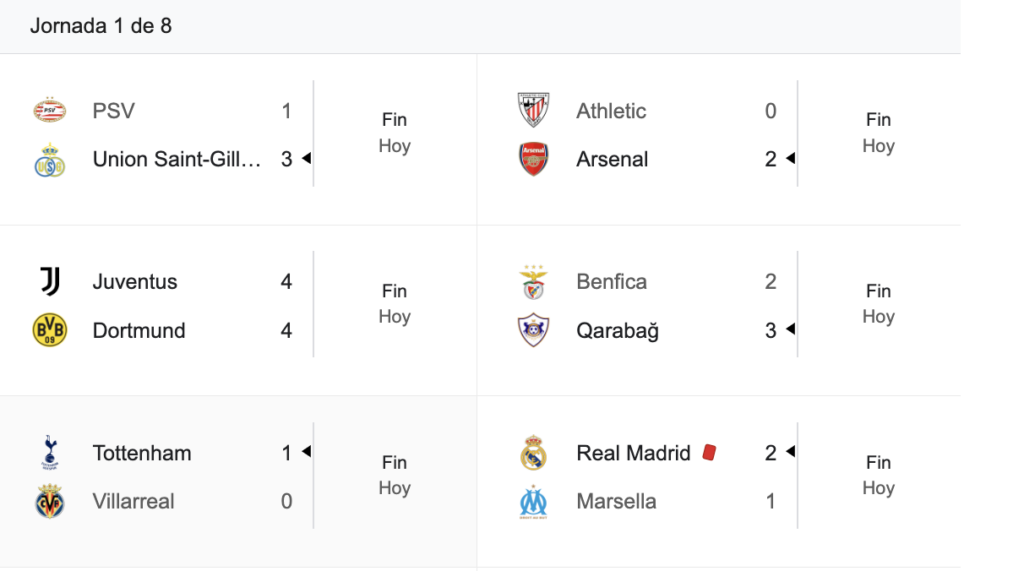Click the winner arrow beside Union Saint-Gilloise score
Viewport: 1024px width, 571px height.
307,158
